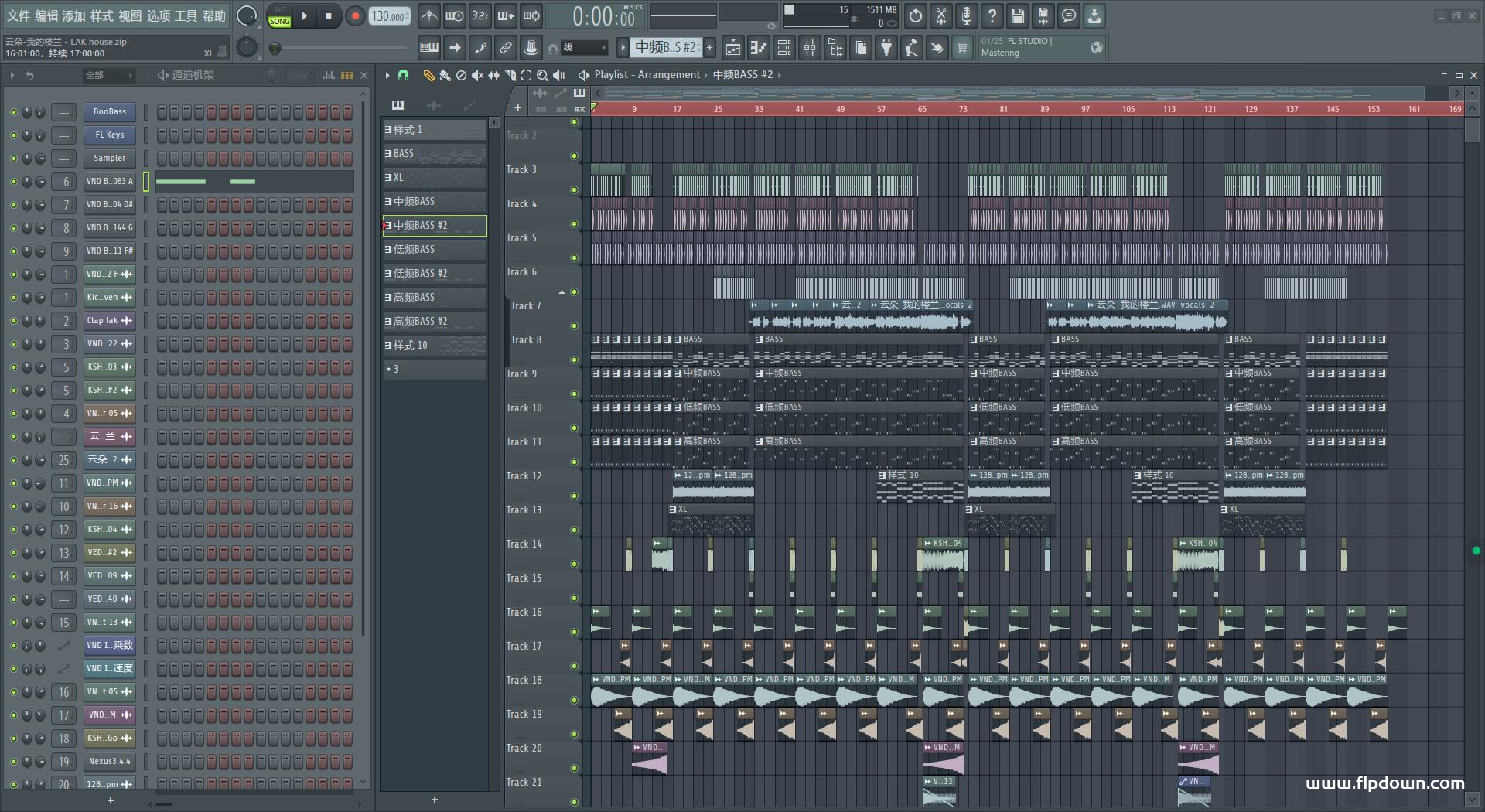Select the FL Keys channel button
Screen dimensions: 1485x812
[110, 135]
